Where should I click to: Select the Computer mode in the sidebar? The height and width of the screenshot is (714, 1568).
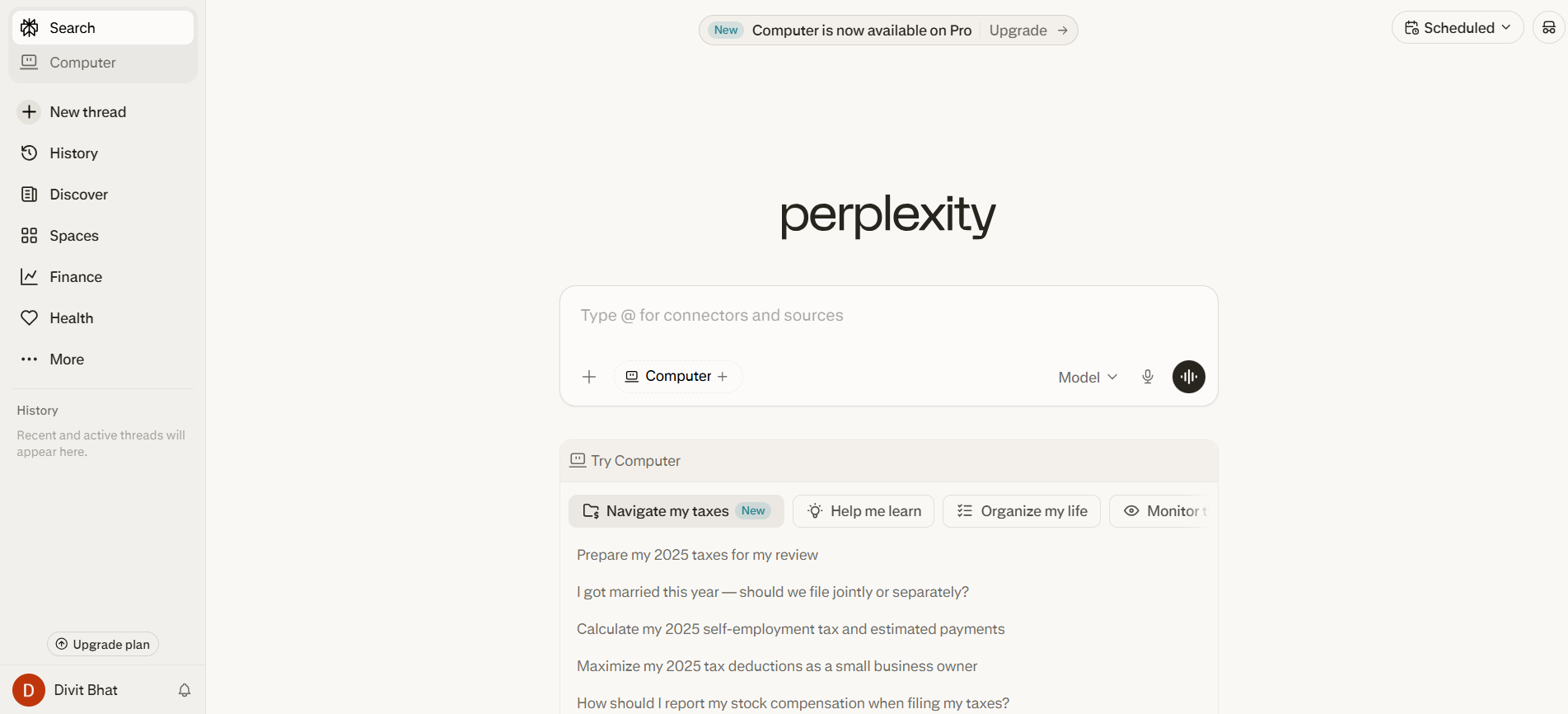(x=82, y=62)
